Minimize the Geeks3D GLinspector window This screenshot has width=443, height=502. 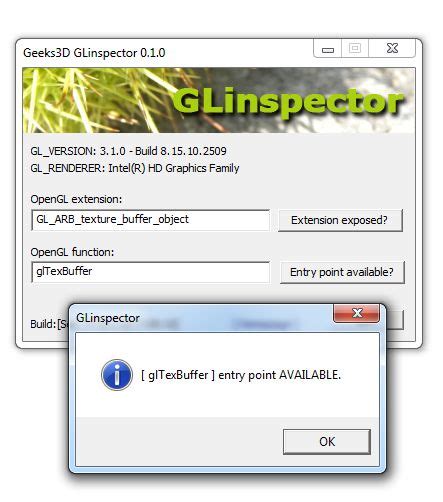pos(328,49)
